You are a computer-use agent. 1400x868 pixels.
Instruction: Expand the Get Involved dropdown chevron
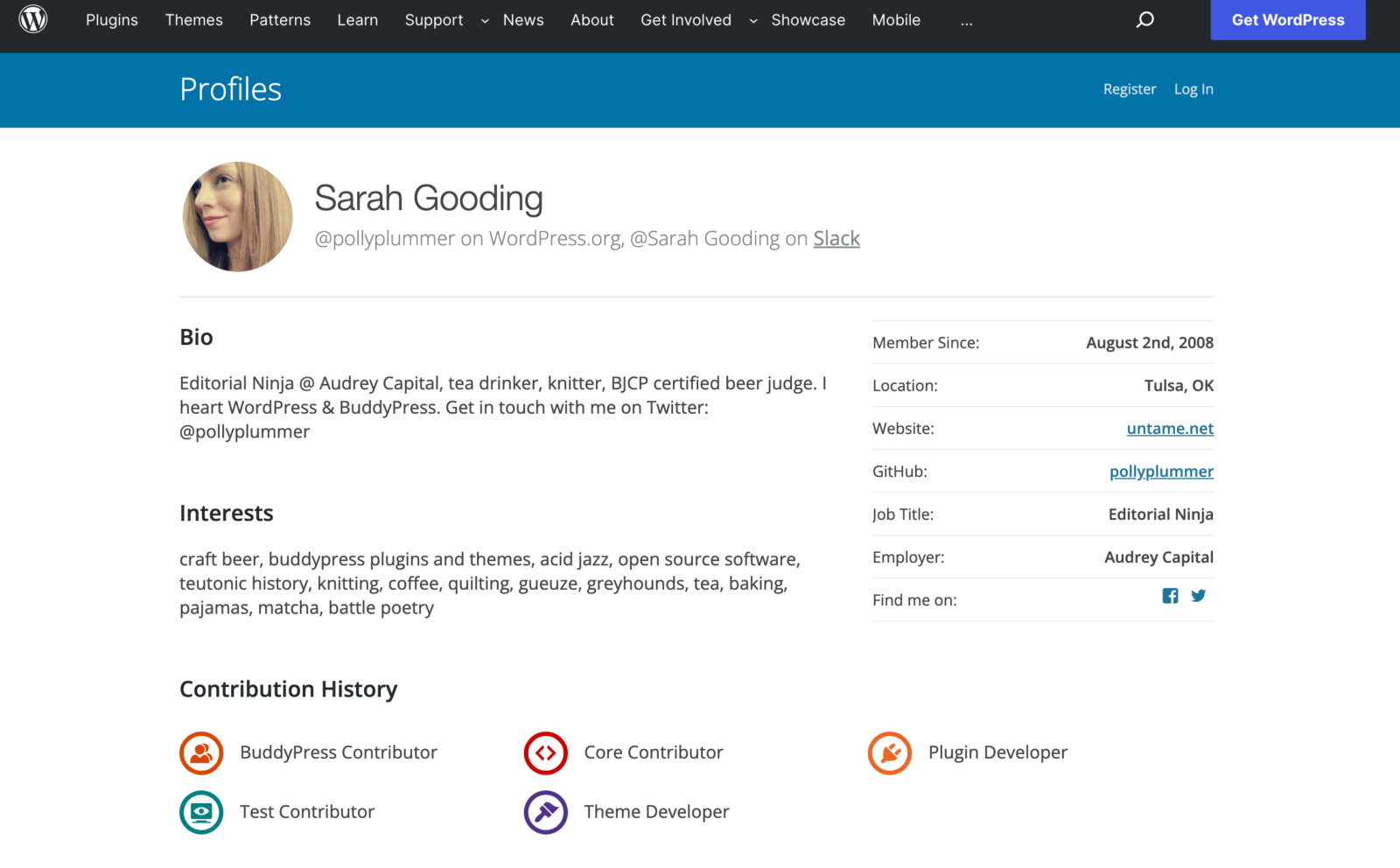pos(753,21)
